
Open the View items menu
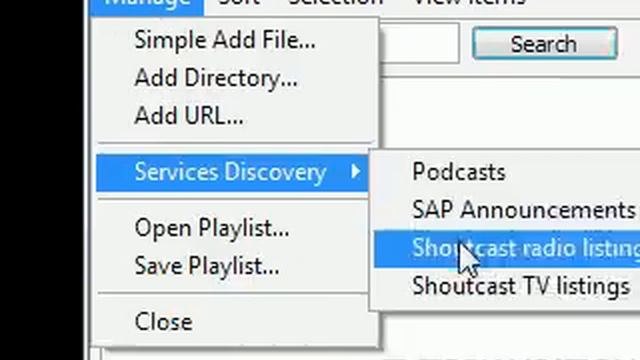point(469,3)
